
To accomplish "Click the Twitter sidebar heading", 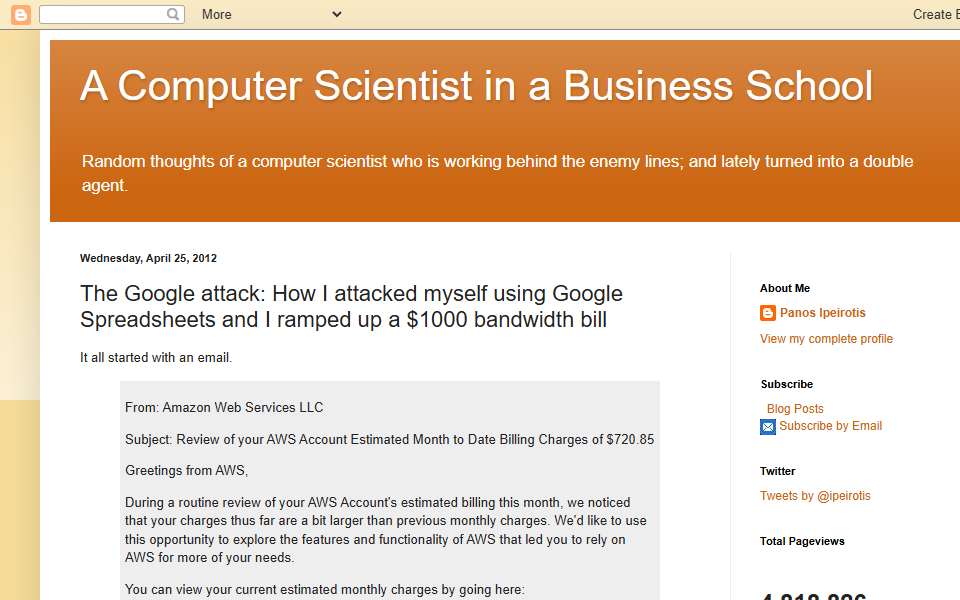I will tap(778, 471).
